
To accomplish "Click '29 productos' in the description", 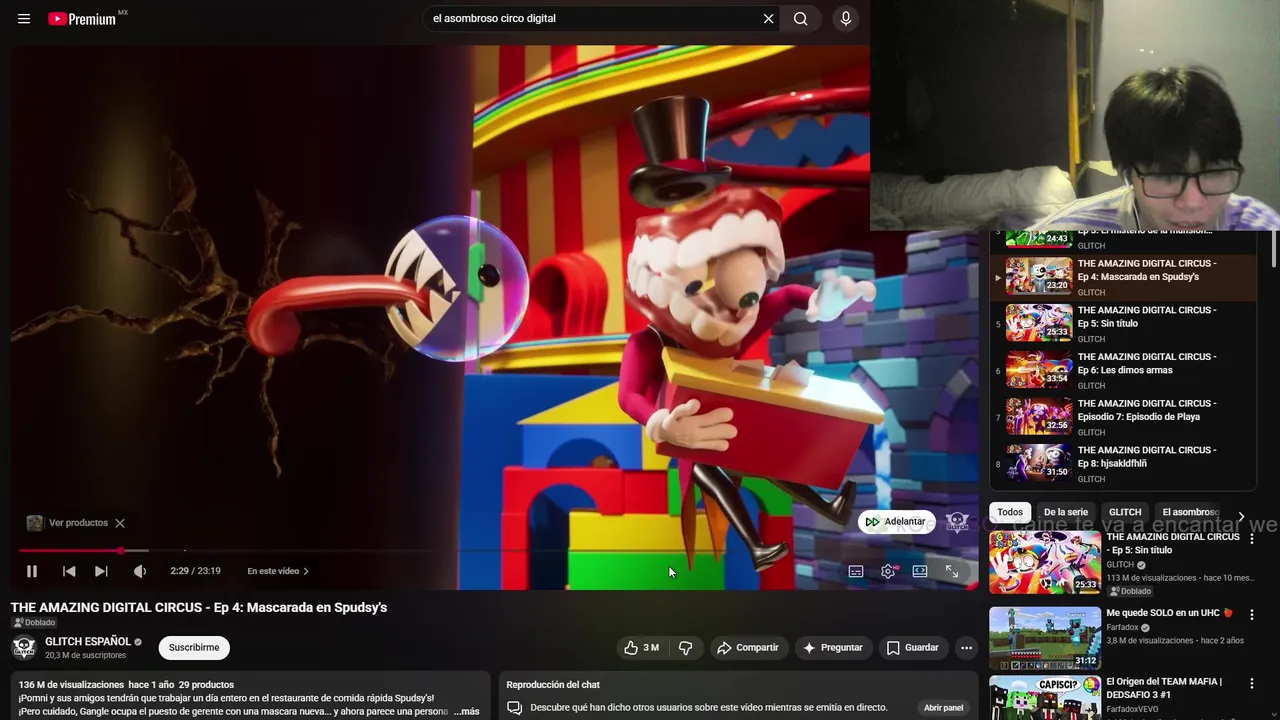I will [x=206, y=685].
